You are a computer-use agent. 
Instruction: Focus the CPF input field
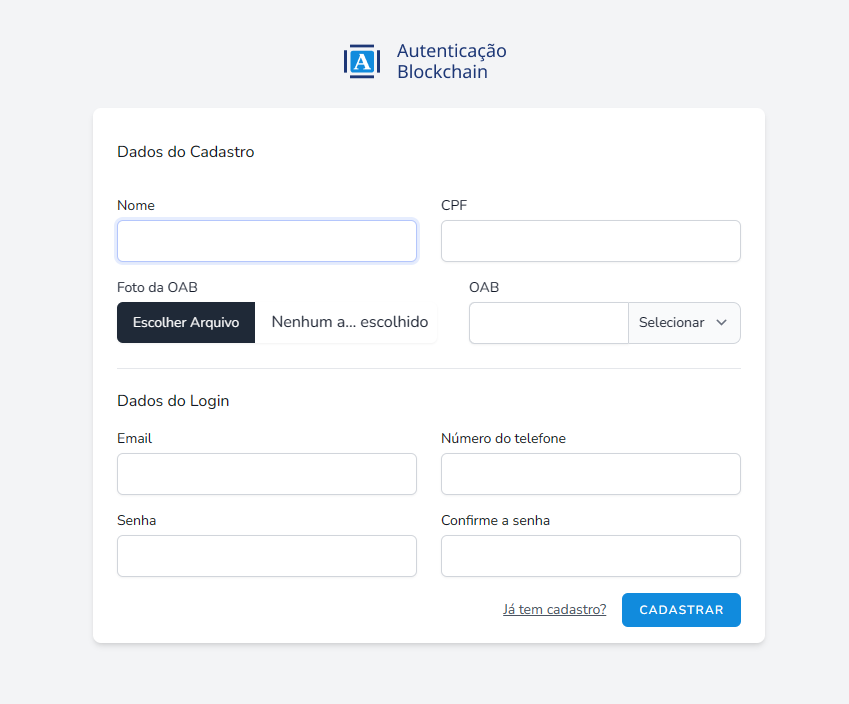coord(590,241)
